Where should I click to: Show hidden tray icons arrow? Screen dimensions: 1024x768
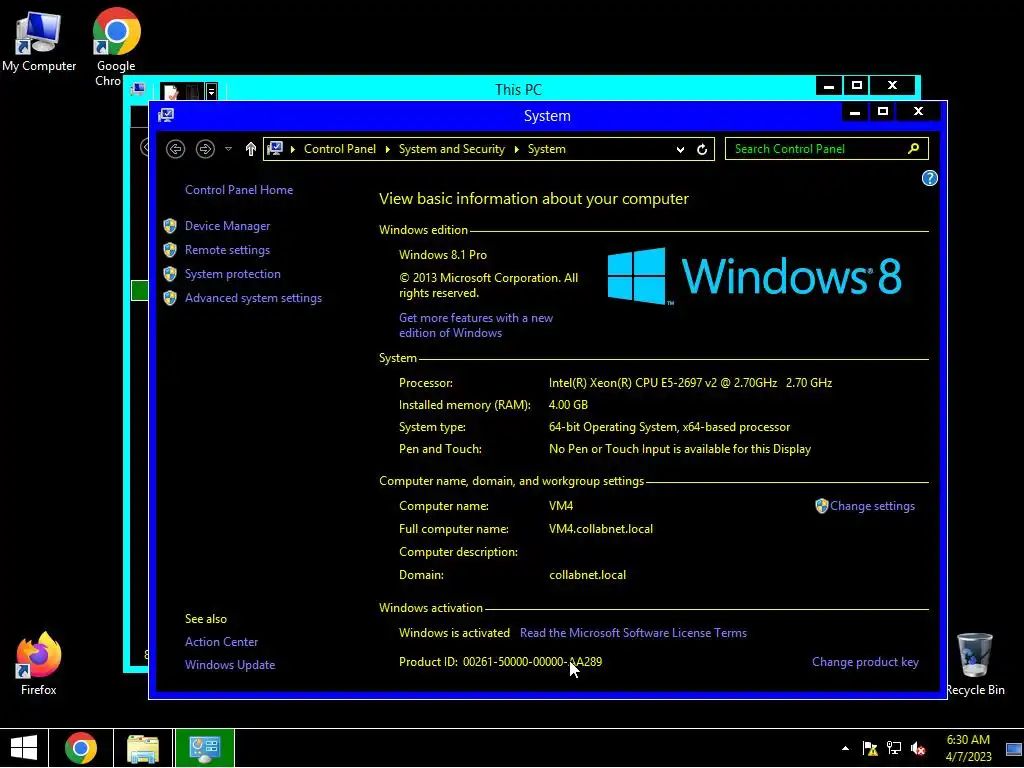pos(845,748)
